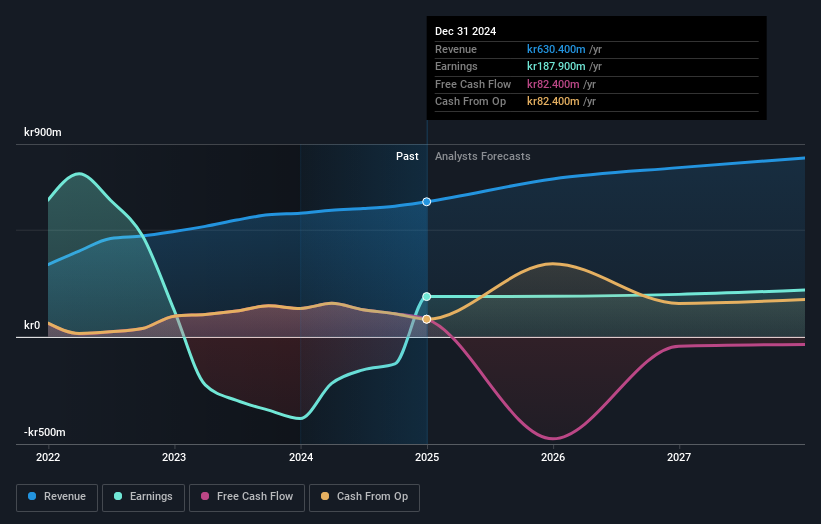This screenshot has height=524, width=821.
Task: Click the Cash From Op label in tooltip
Action: pyautogui.click(x=470, y=101)
